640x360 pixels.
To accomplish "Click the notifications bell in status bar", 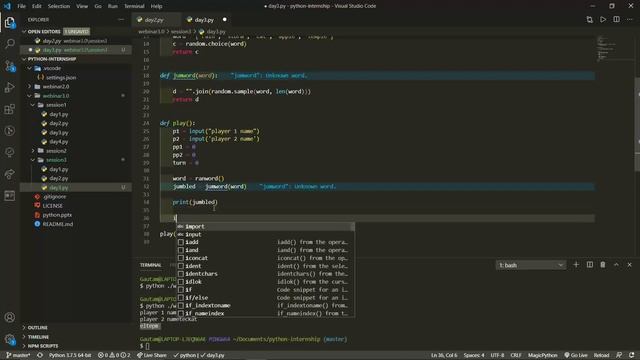I will point(631,355).
